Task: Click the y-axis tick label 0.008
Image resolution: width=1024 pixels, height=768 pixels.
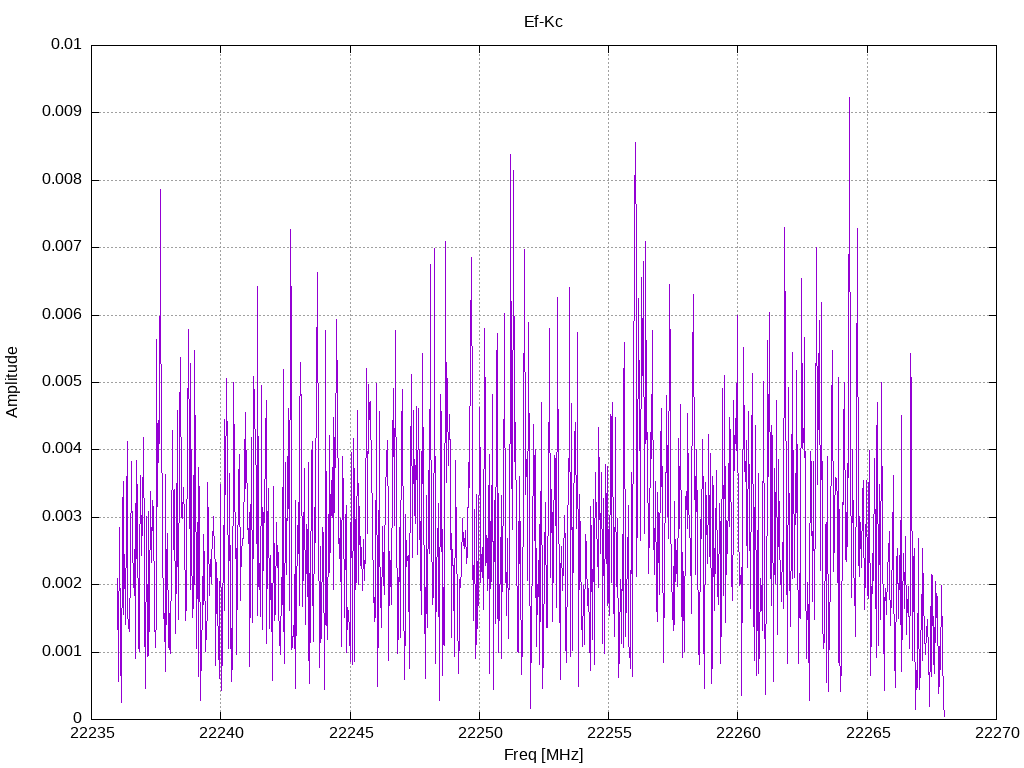Action: (62, 180)
